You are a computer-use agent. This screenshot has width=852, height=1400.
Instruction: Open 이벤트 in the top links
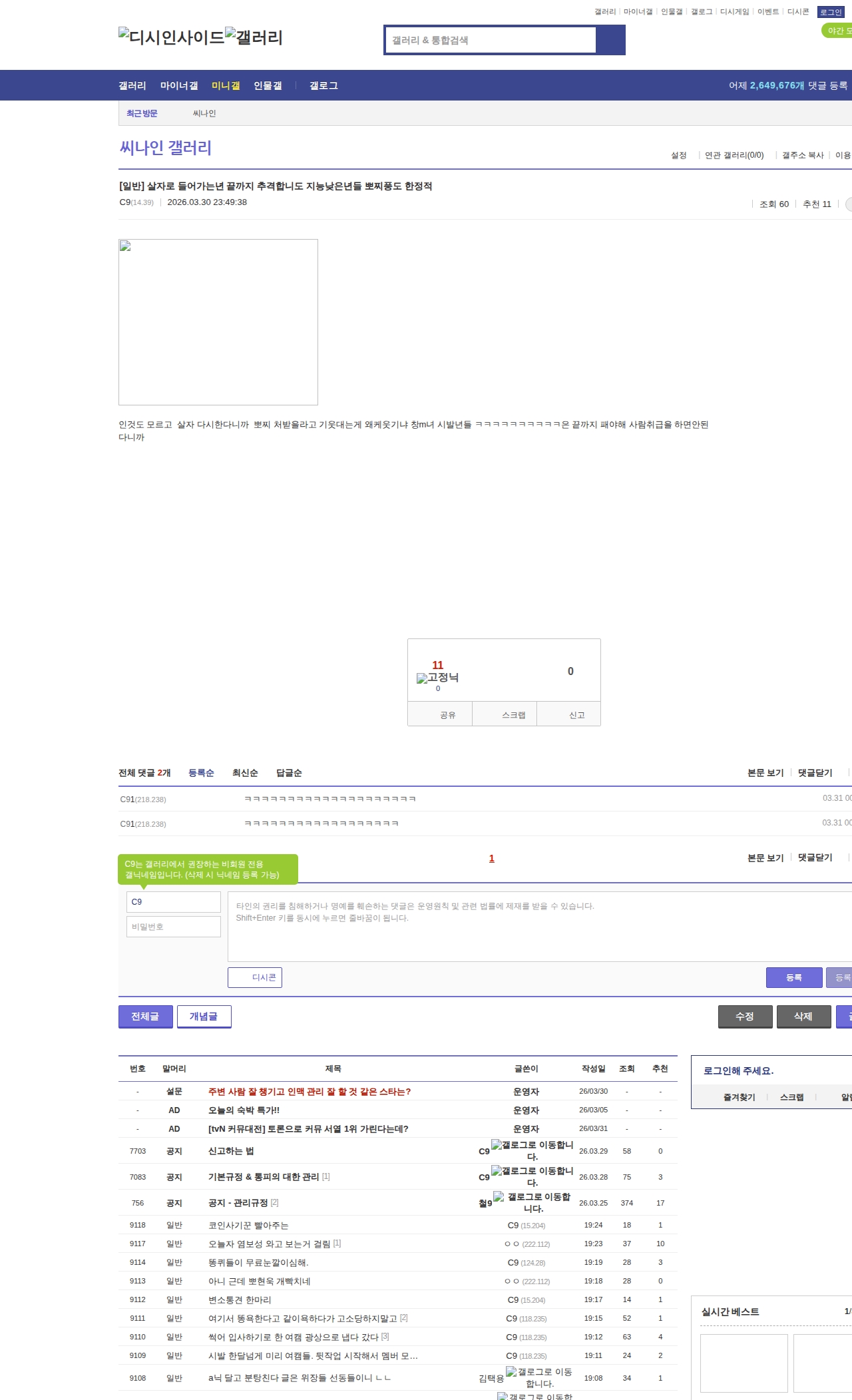[x=768, y=12]
